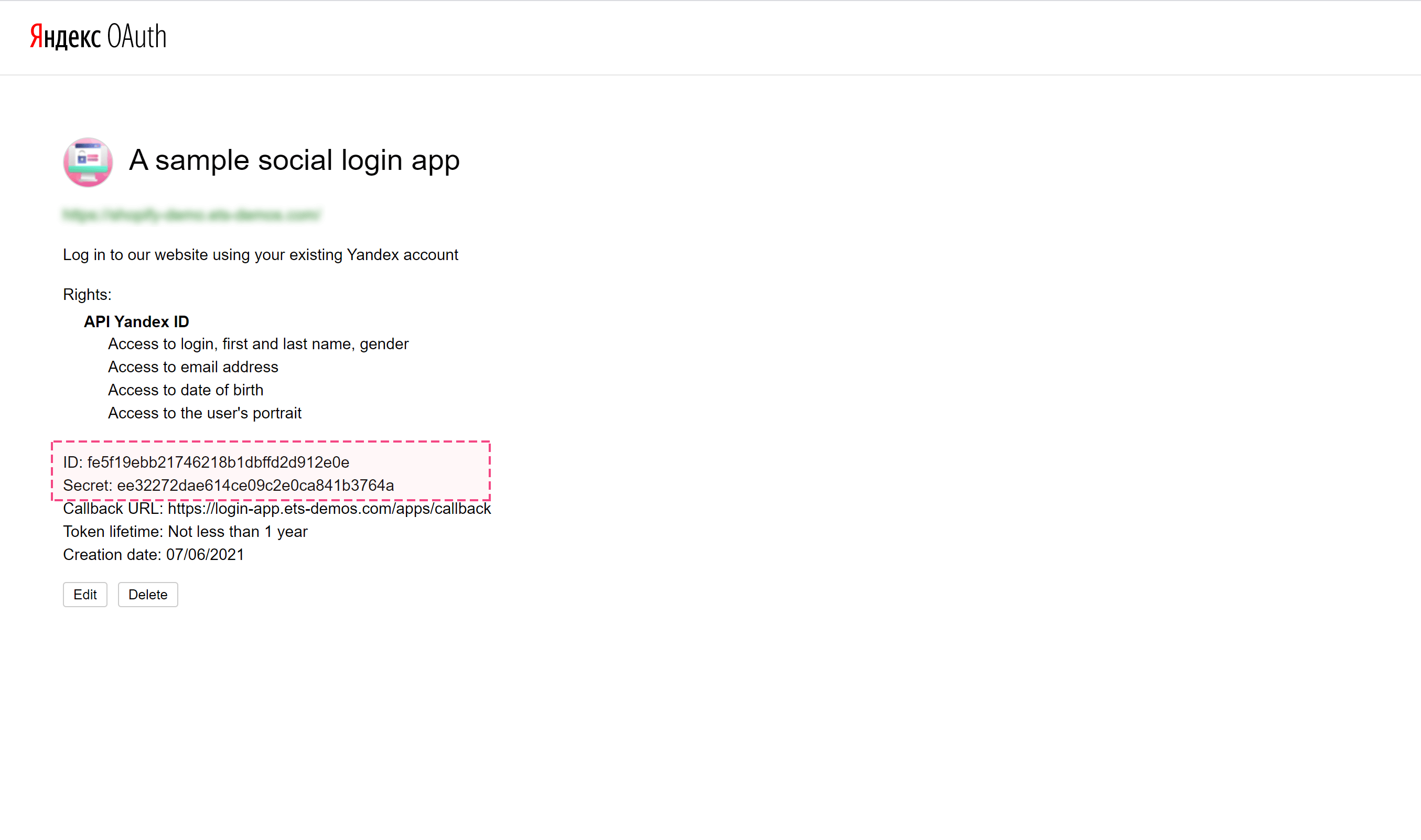Click the Secret value ee32272dae614ce09c2e0ca841b3764a
Viewport: 1421px width, 840px height.
pos(255,486)
